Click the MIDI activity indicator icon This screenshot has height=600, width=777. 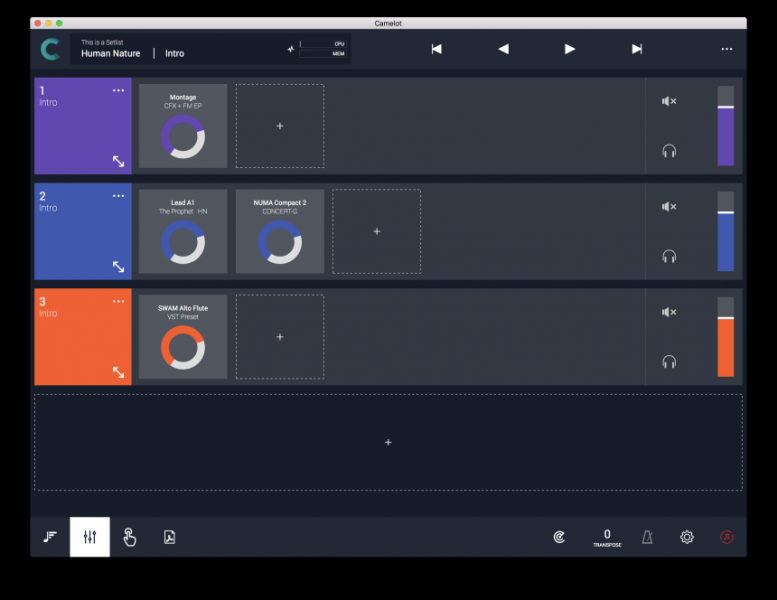pos(290,49)
